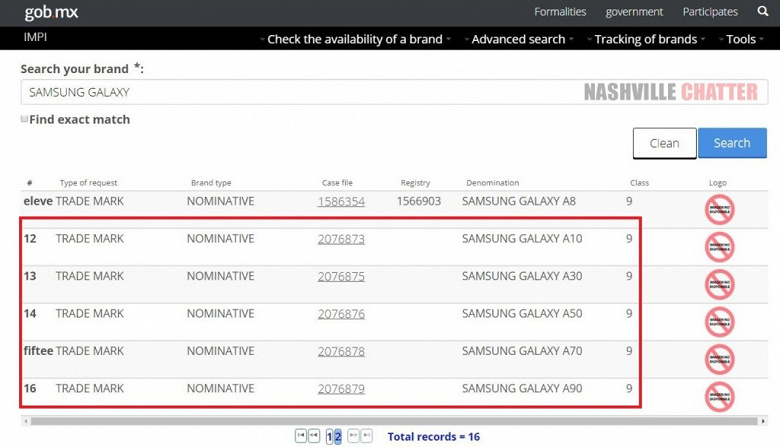
Task: Click logo unavailable icon for Galaxy A50
Action: tap(719, 320)
